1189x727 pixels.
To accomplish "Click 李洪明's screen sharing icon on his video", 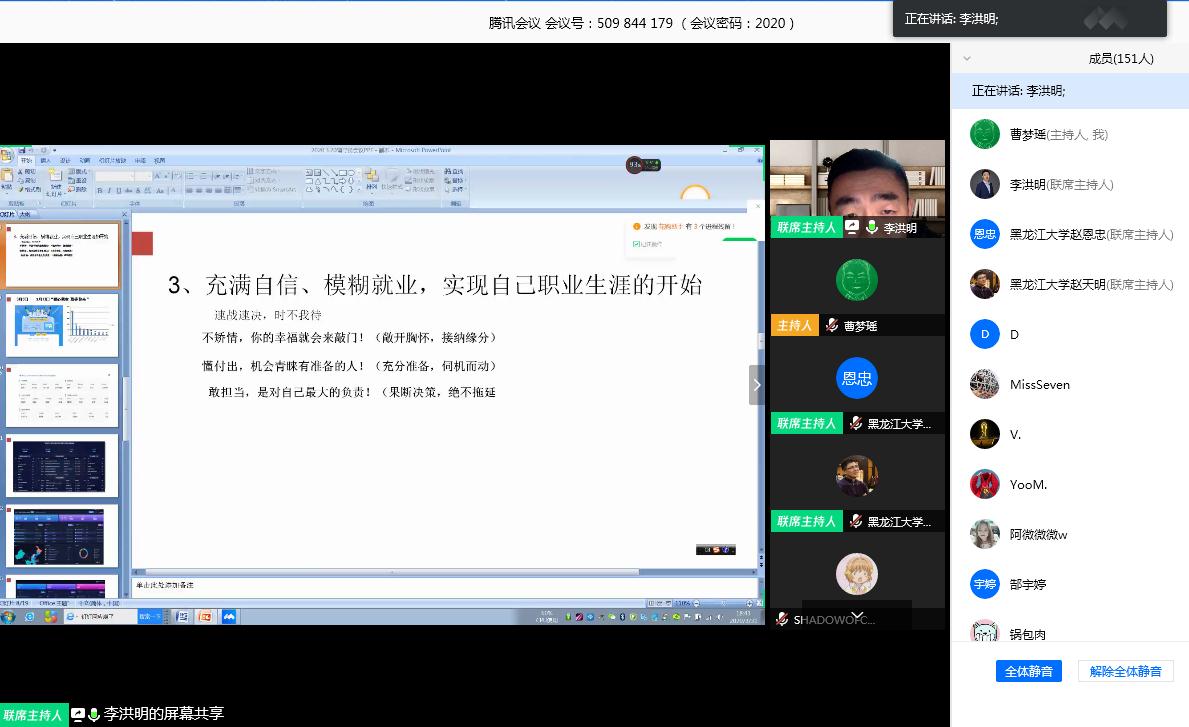I will point(852,228).
